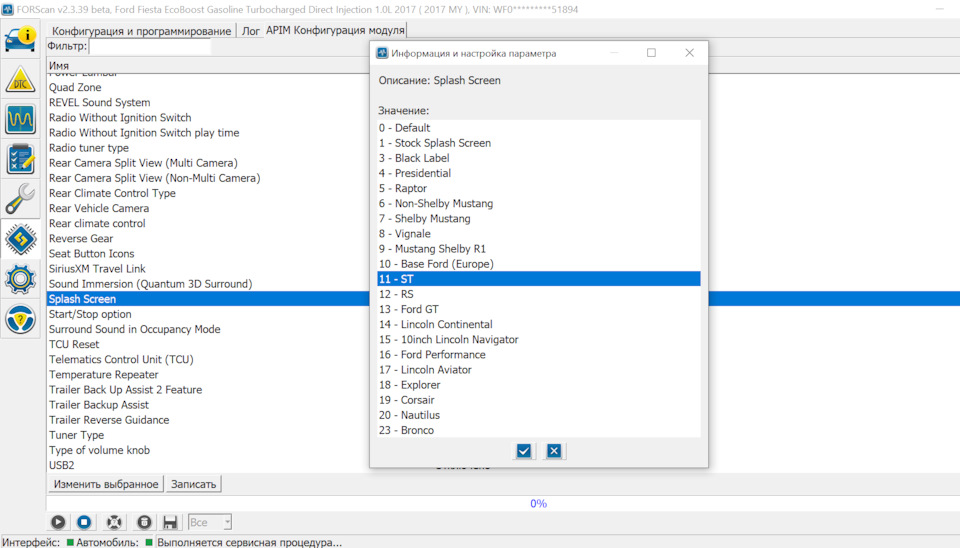Select value '7 - Shelby Mustang'
The width and height of the screenshot is (960, 548).
click(539, 219)
